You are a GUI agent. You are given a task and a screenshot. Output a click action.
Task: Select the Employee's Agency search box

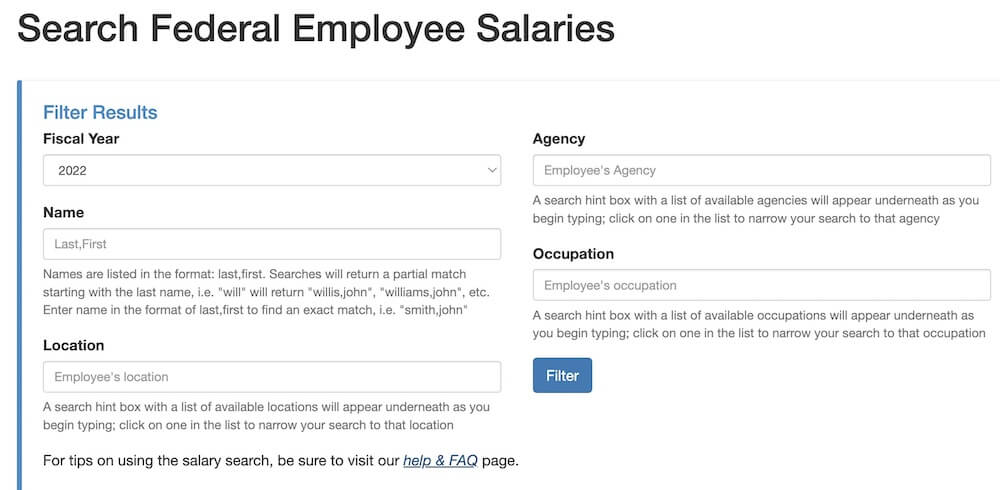[761, 170]
